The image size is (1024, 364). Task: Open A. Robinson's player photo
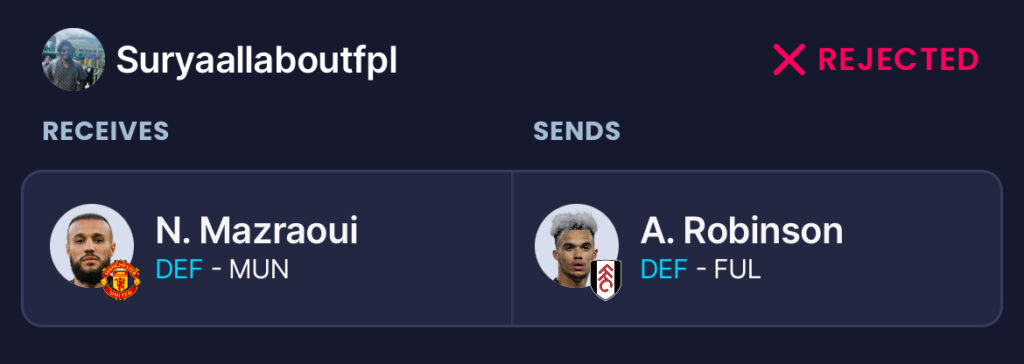coord(577,246)
